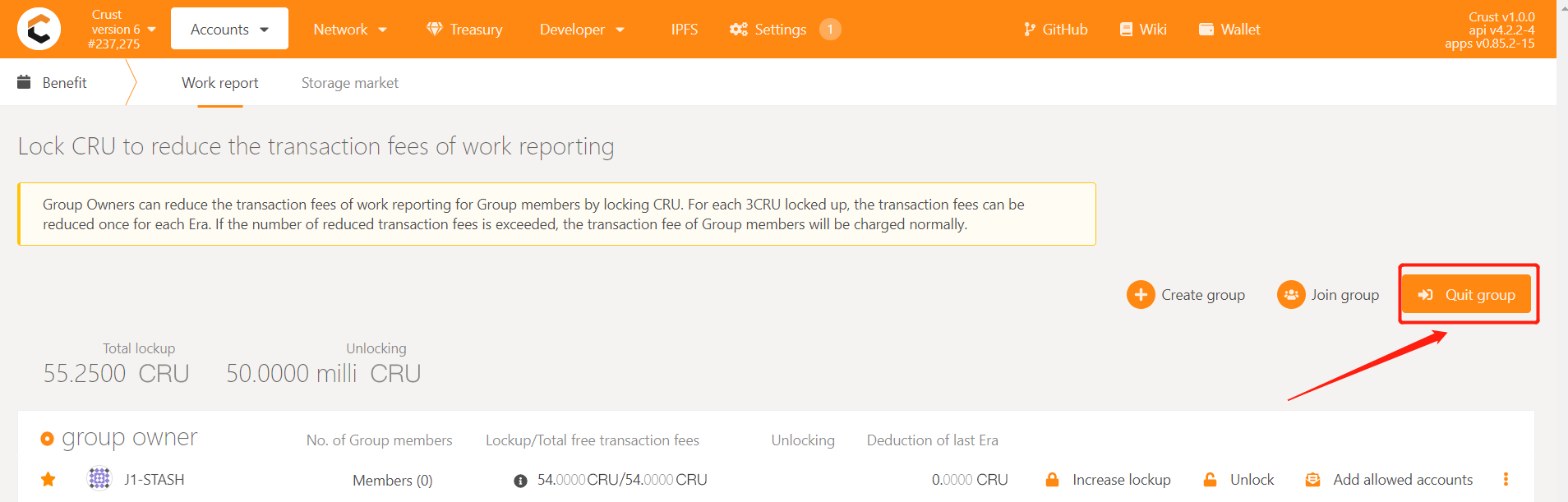Viewport: 1568px width, 502px height.
Task: Select the Total lockup value 55.2500 CRU
Action: 117,374
